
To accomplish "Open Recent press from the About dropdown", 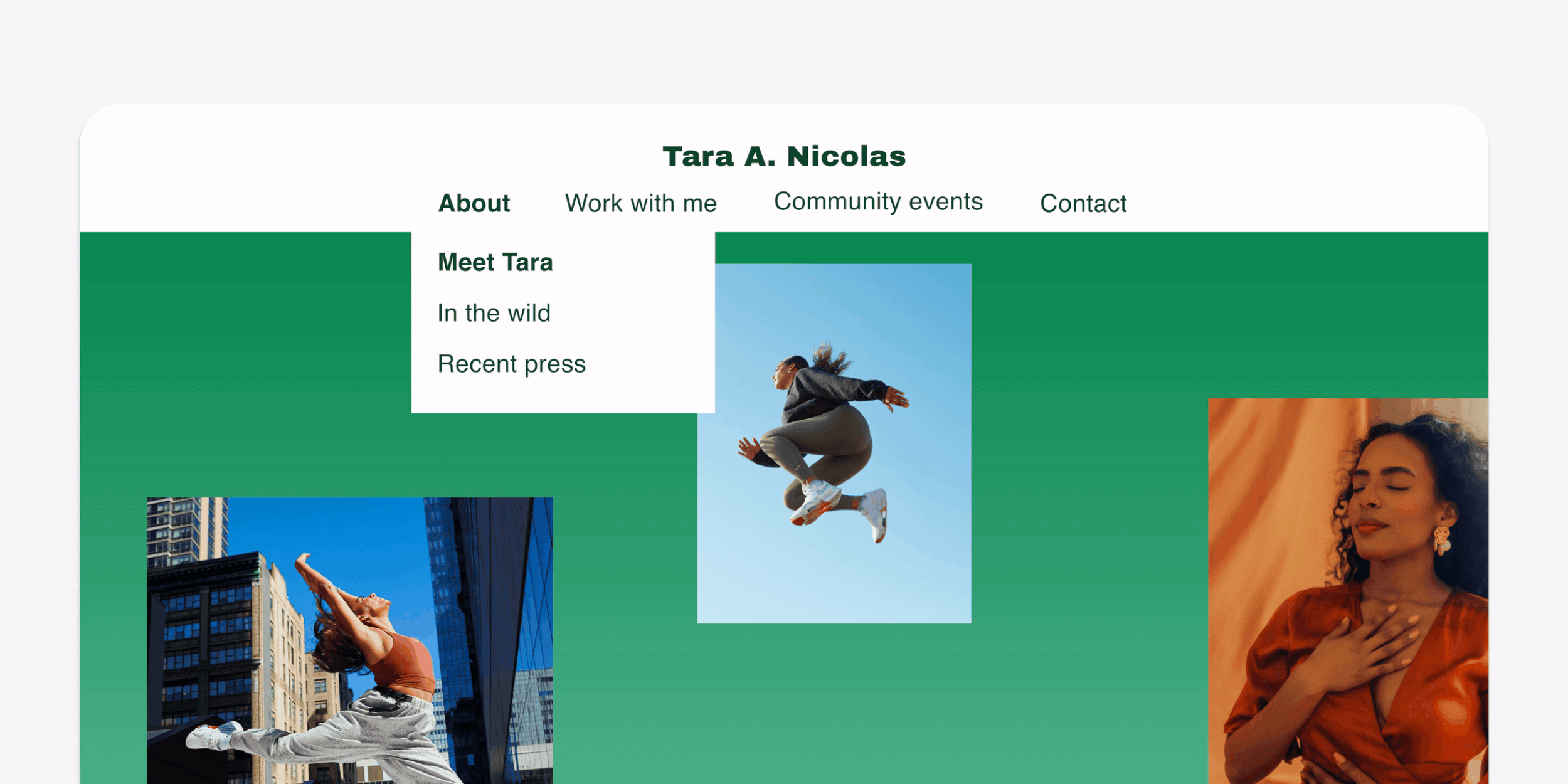I will pyautogui.click(x=512, y=364).
